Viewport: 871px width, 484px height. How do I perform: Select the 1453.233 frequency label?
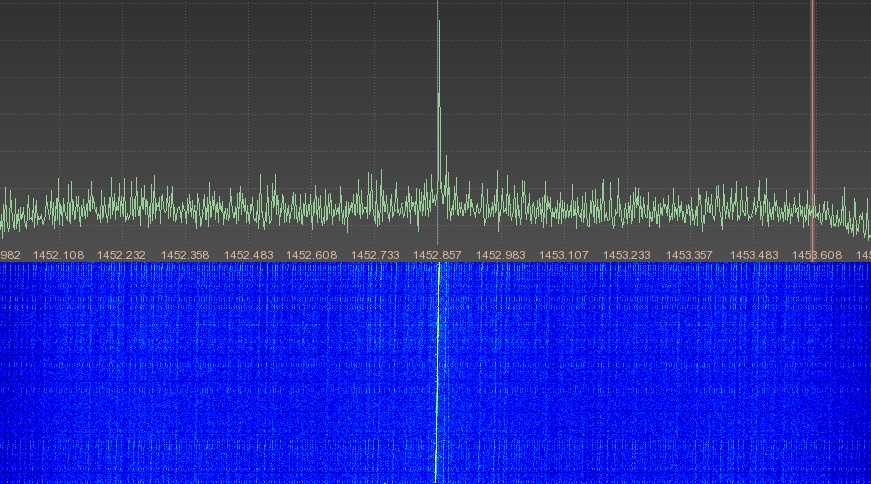click(x=626, y=255)
